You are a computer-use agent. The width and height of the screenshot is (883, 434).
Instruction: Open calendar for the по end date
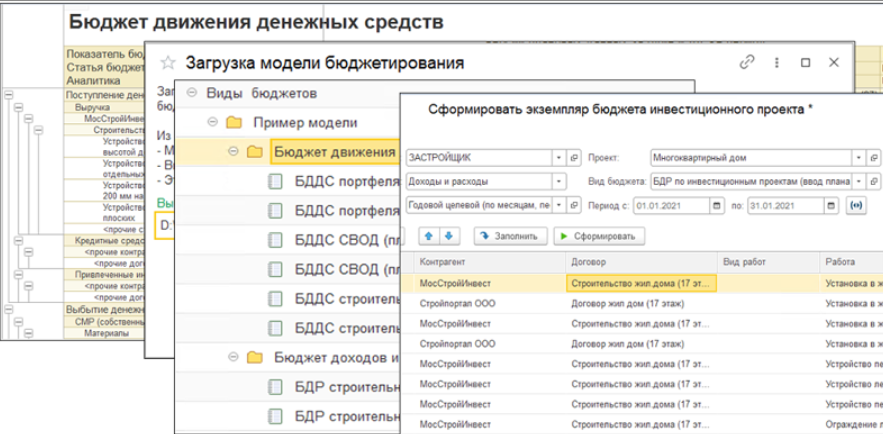tap(831, 205)
